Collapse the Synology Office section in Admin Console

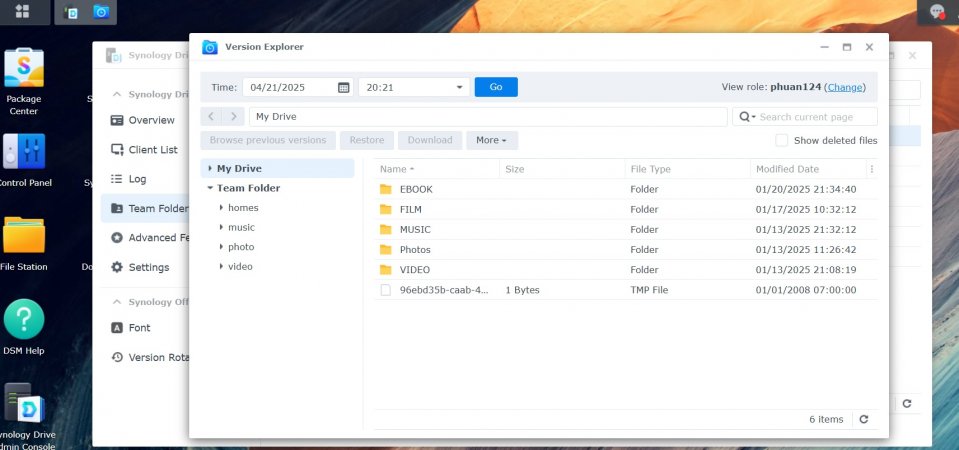[x=116, y=302]
